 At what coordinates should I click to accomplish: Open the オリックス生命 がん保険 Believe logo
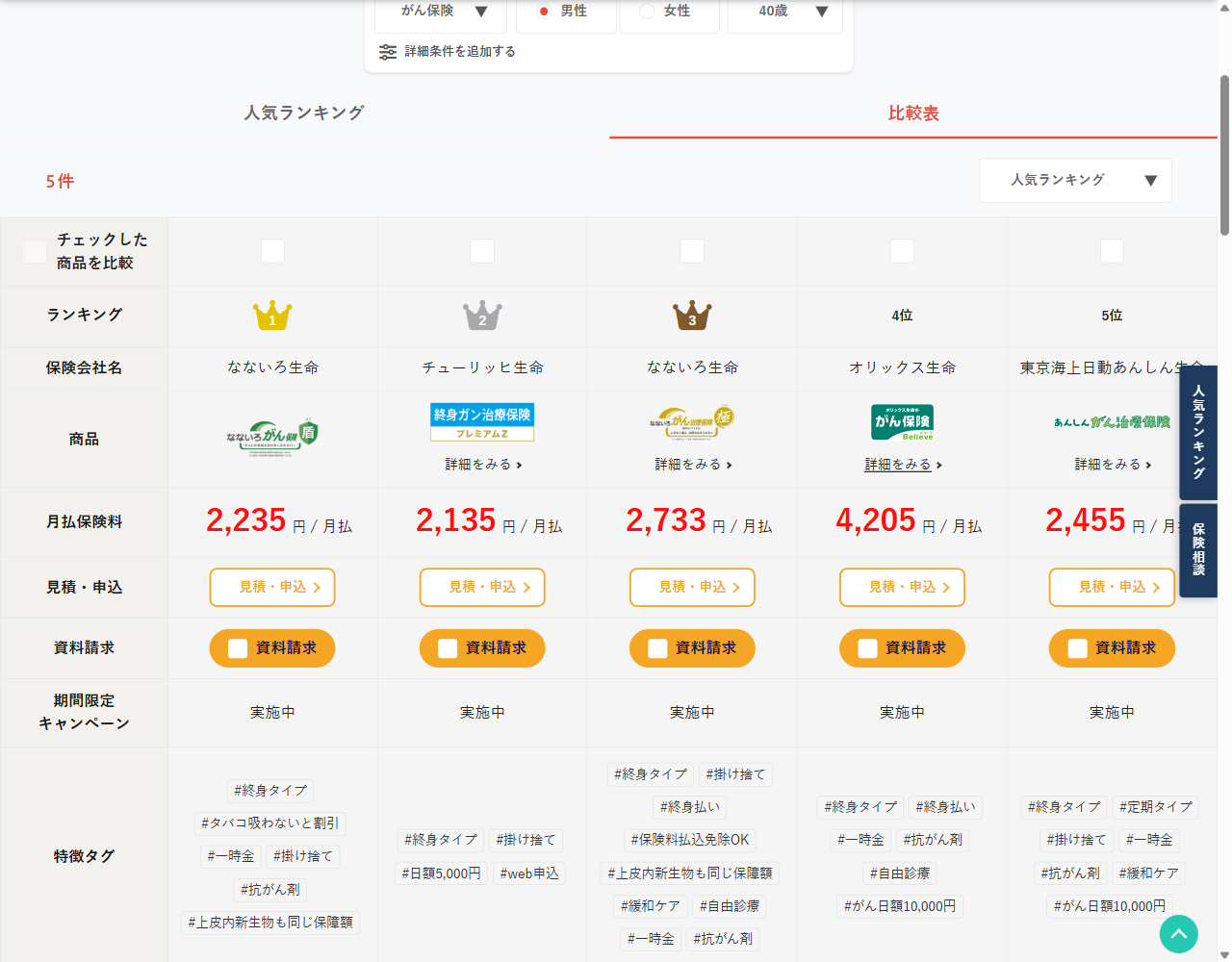pyautogui.click(x=902, y=422)
